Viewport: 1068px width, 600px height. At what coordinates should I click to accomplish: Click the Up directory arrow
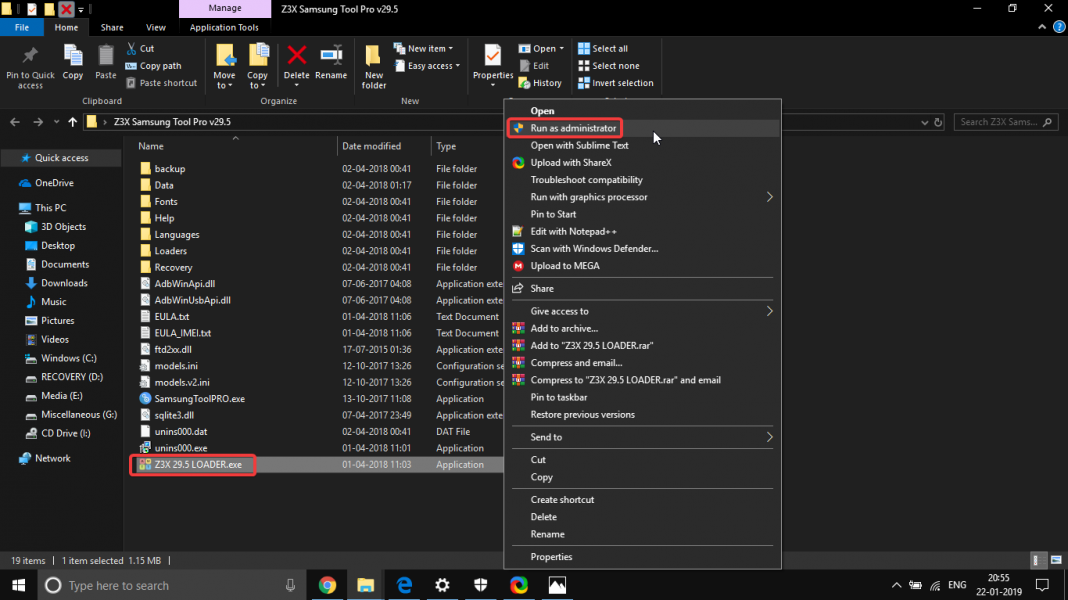point(72,122)
